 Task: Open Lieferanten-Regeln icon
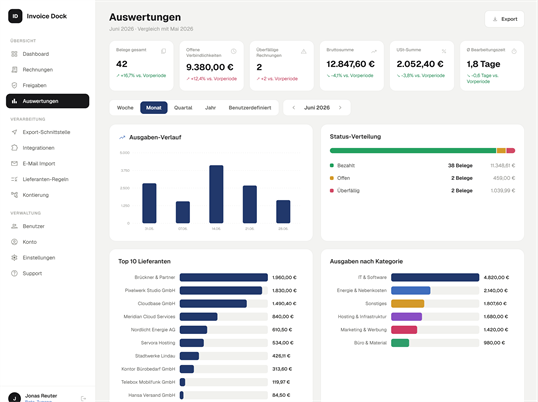click(x=14, y=179)
